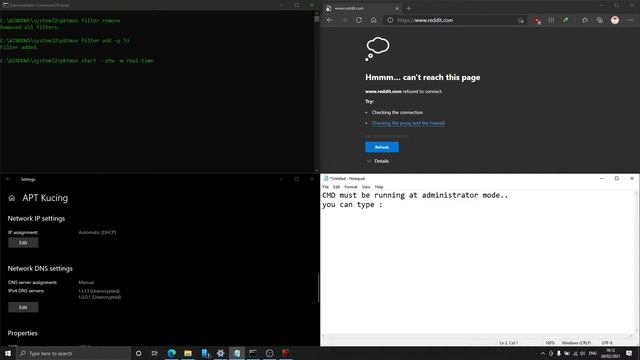Open Microsoft Edge from the taskbar
This screenshot has height=360, width=640.
pos(171,353)
